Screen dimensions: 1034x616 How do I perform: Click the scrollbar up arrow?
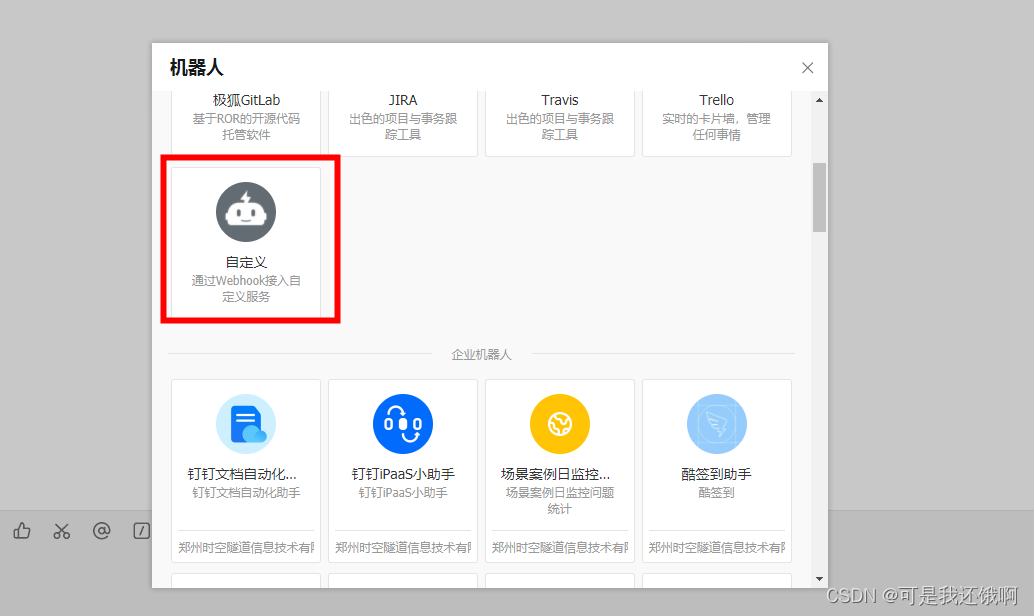point(819,100)
